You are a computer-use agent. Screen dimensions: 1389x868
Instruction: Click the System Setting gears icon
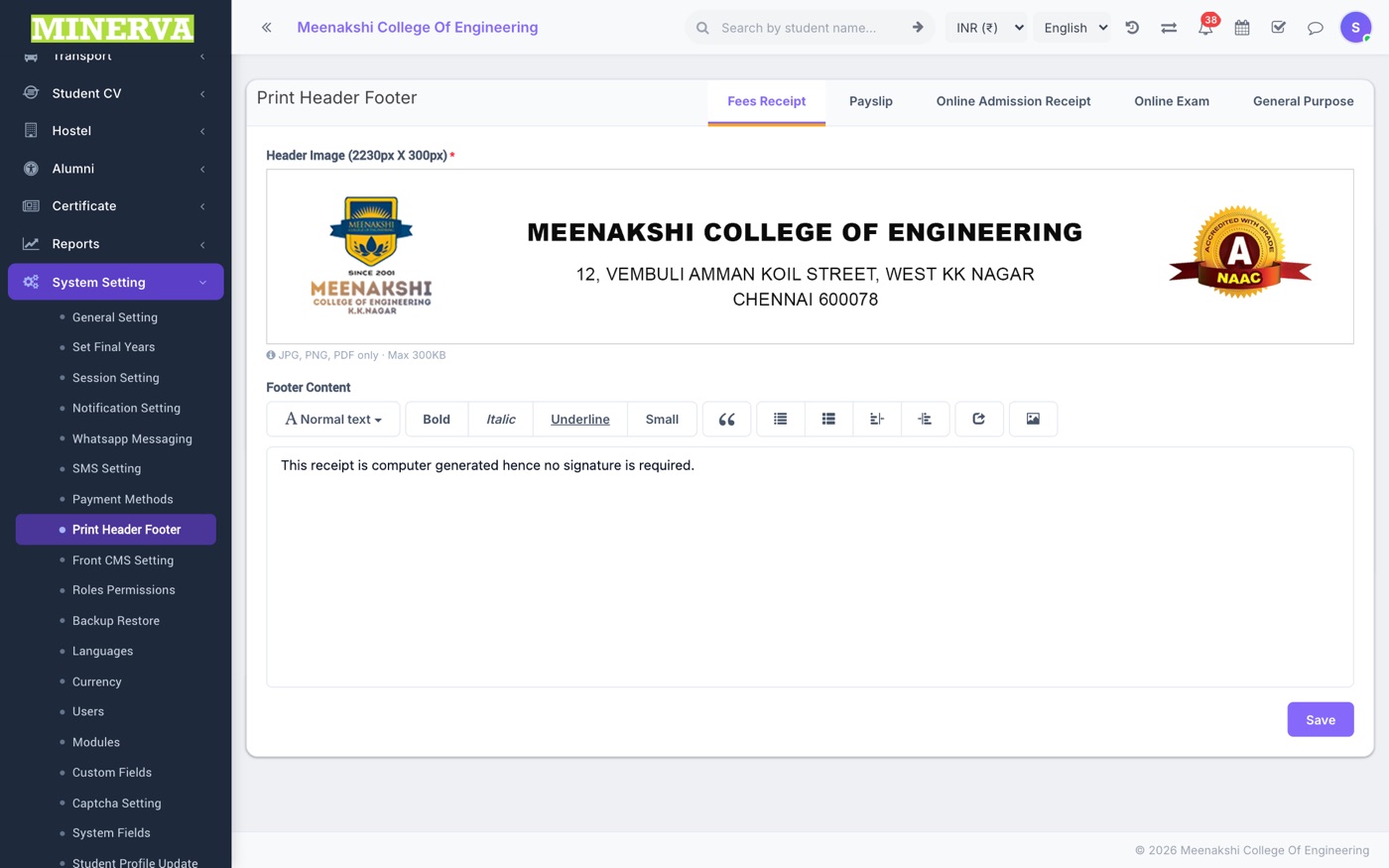[31, 282]
